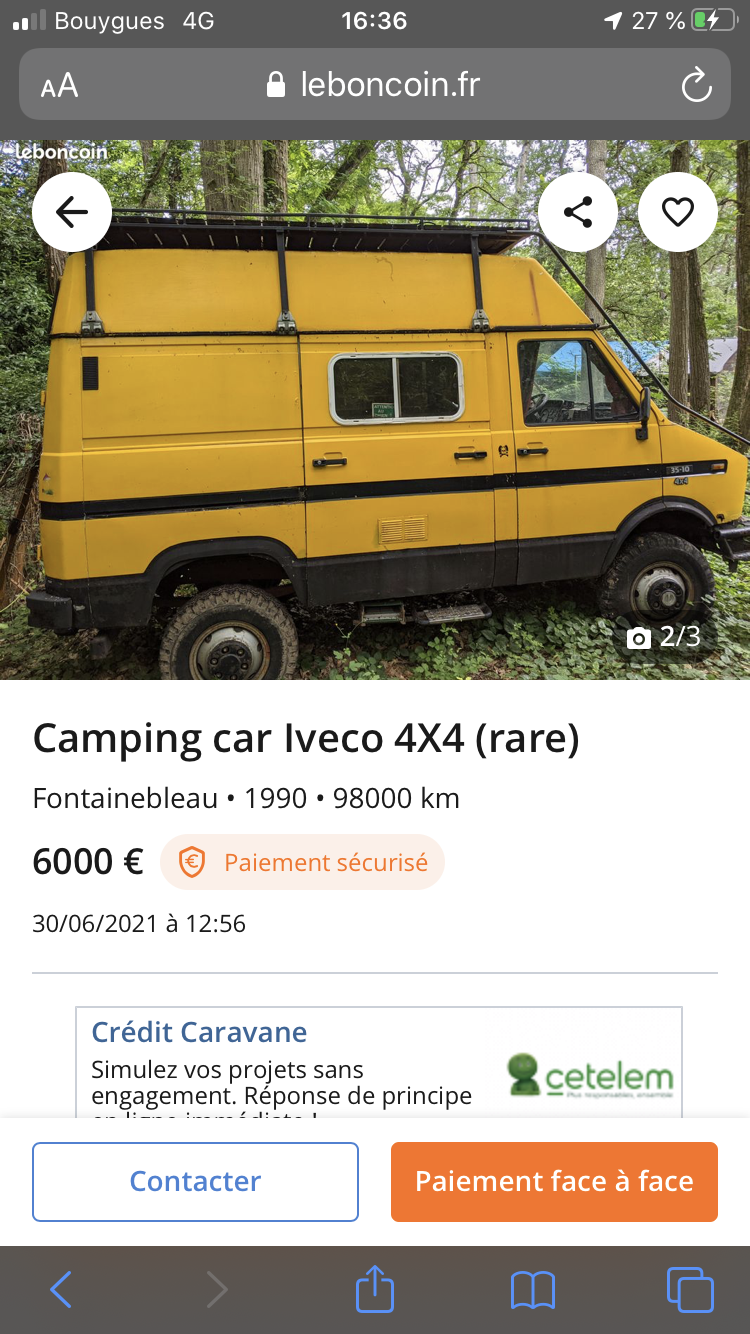Tap the 2/3 photo counter
The height and width of the screenshot is (1334, 750).
tap(664, 637)
